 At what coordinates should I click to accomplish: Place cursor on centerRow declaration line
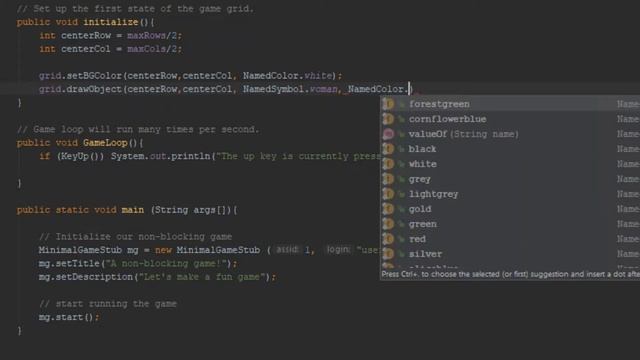tap(110, 36)
